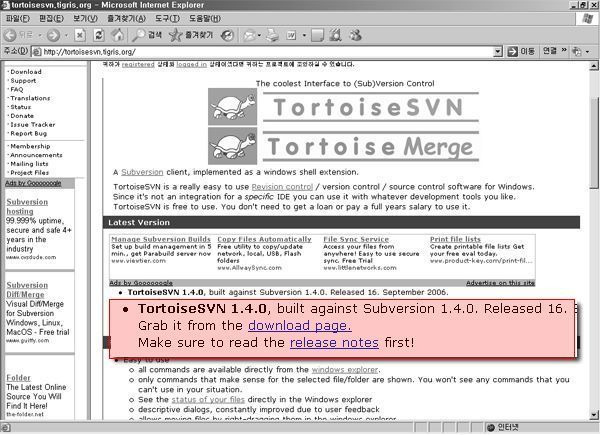Click the Advertise on this site link
Screen dimensions: 600x435
click(500, 283)
